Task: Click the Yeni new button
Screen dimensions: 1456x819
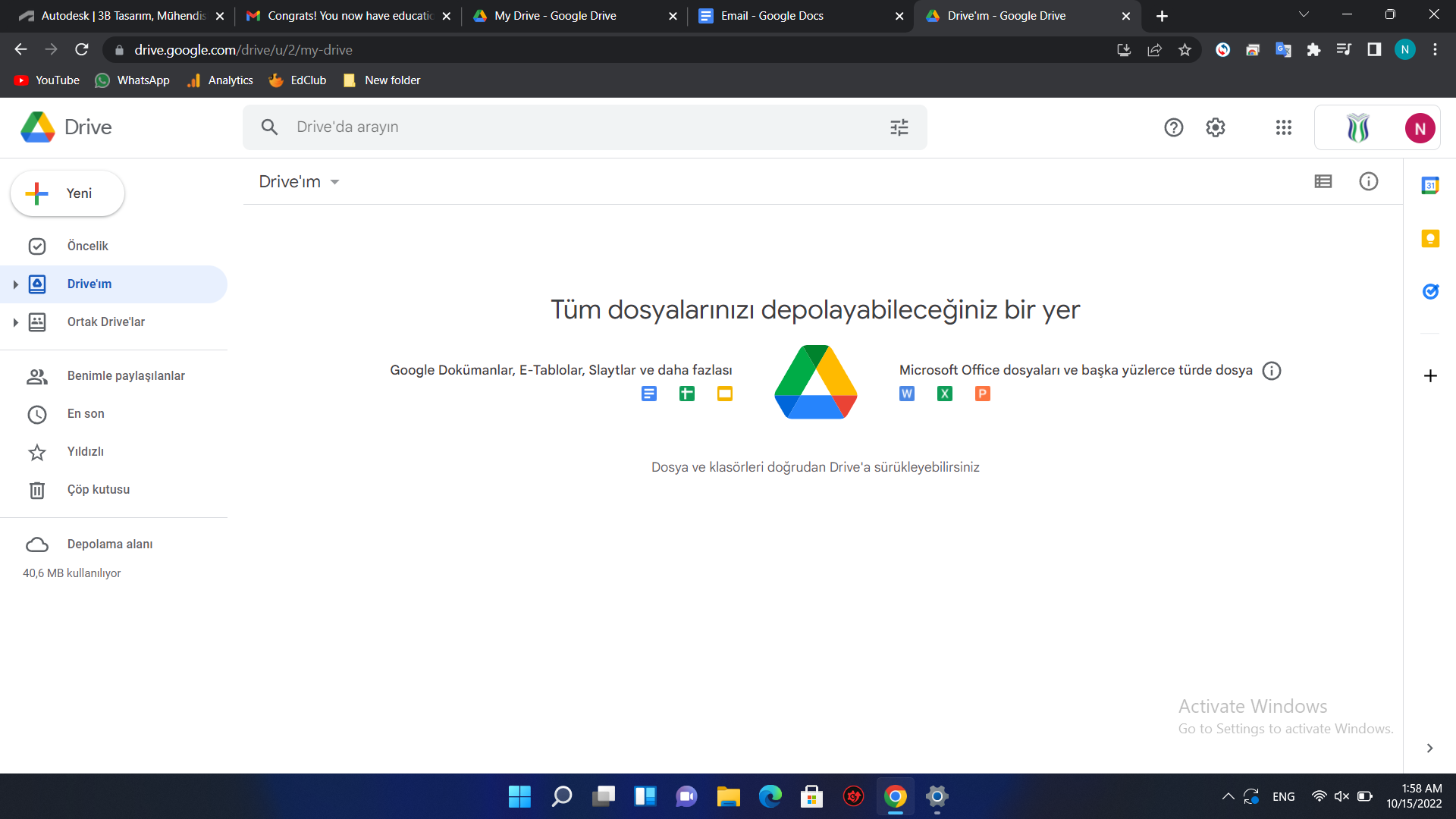Action: click(x=67, y=193)
